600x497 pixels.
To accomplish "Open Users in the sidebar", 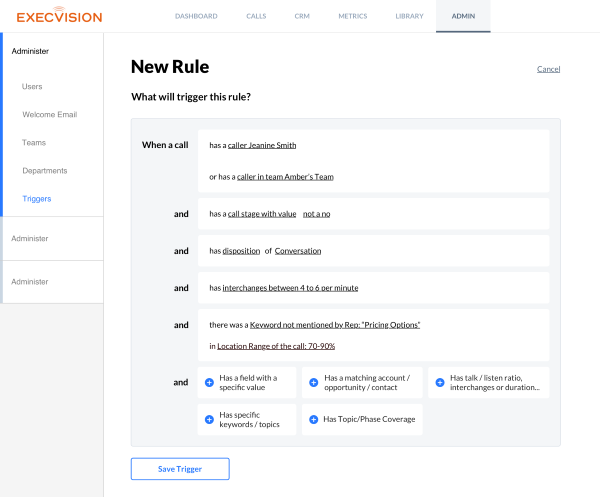I will pyautogui.click(x=32, y=87).
